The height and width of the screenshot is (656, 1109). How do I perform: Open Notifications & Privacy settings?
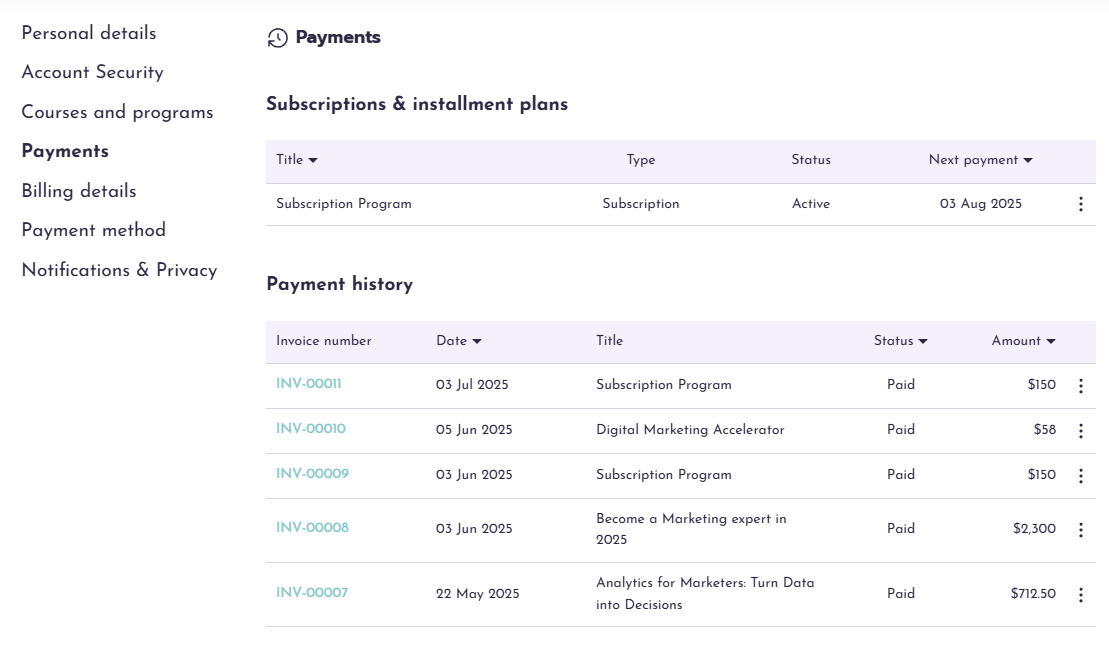[119, 270]
